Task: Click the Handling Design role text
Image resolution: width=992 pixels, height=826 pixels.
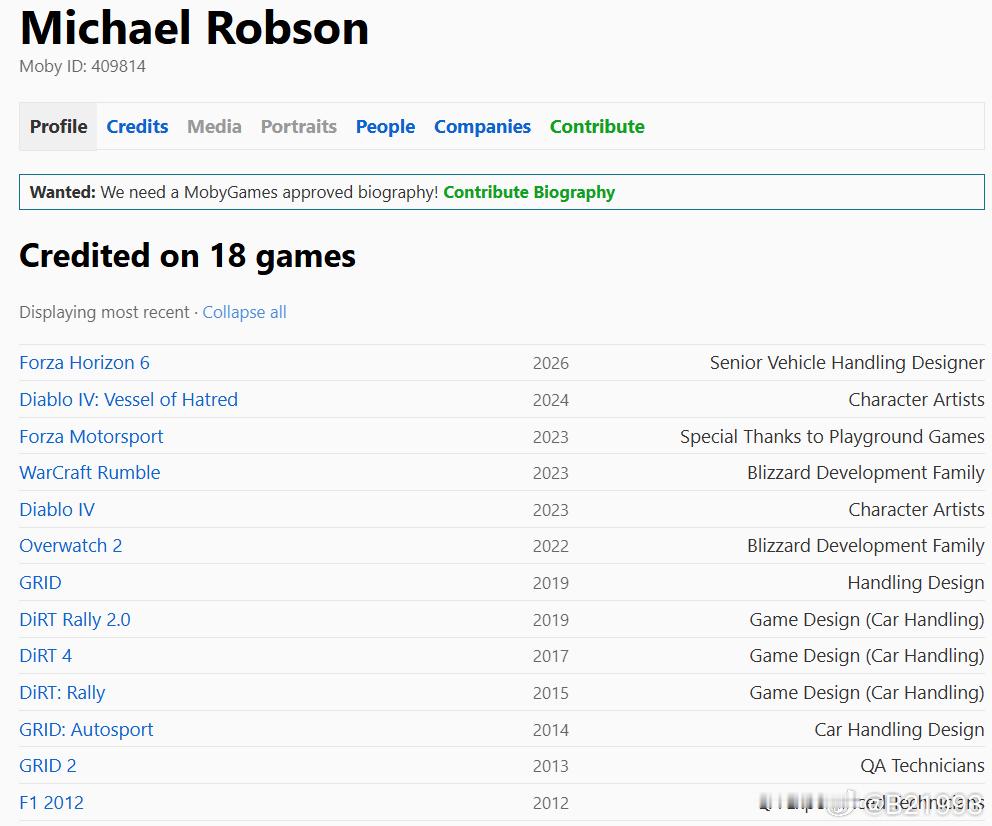Action: click(915, 583)
